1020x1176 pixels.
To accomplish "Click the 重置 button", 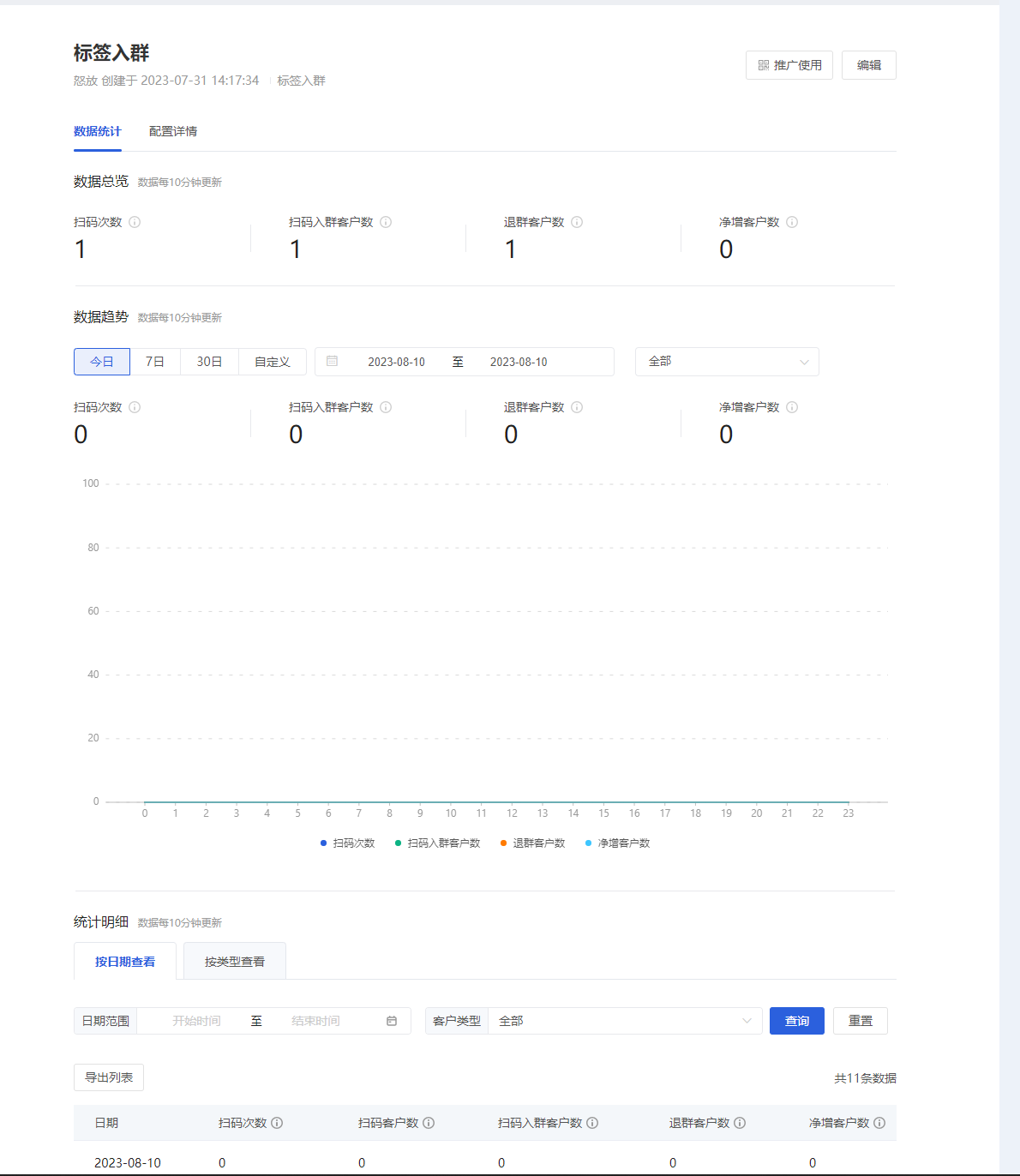I will (861, 1021).
